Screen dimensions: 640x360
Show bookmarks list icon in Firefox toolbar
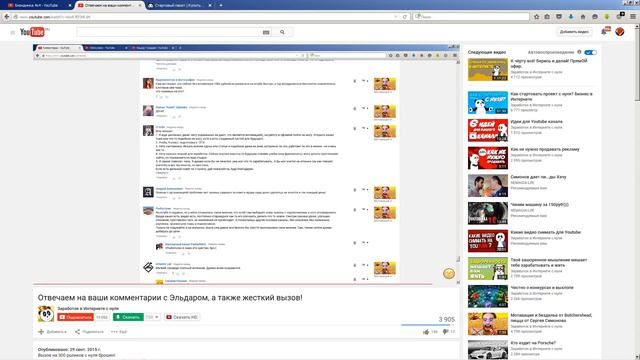[547, 17]
